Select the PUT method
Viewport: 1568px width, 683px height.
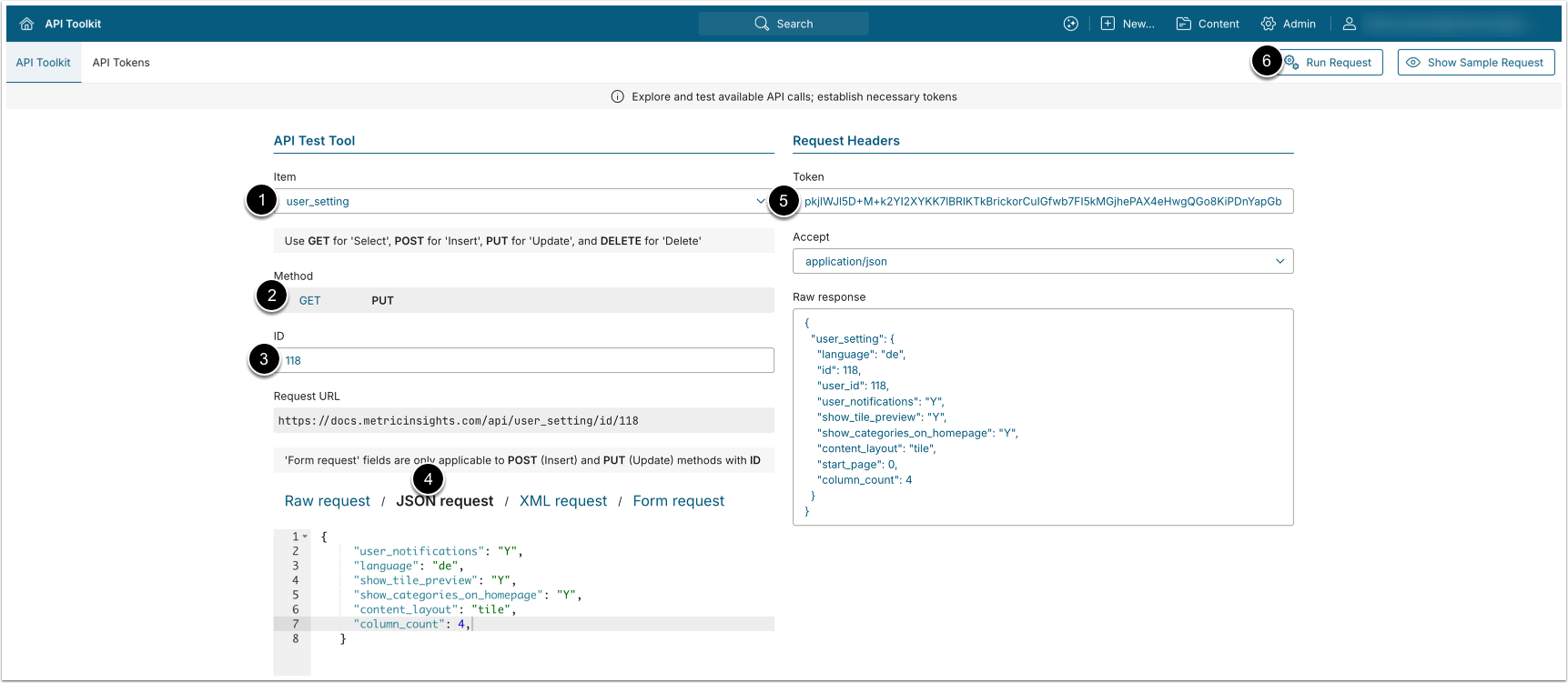pos(382,300)
